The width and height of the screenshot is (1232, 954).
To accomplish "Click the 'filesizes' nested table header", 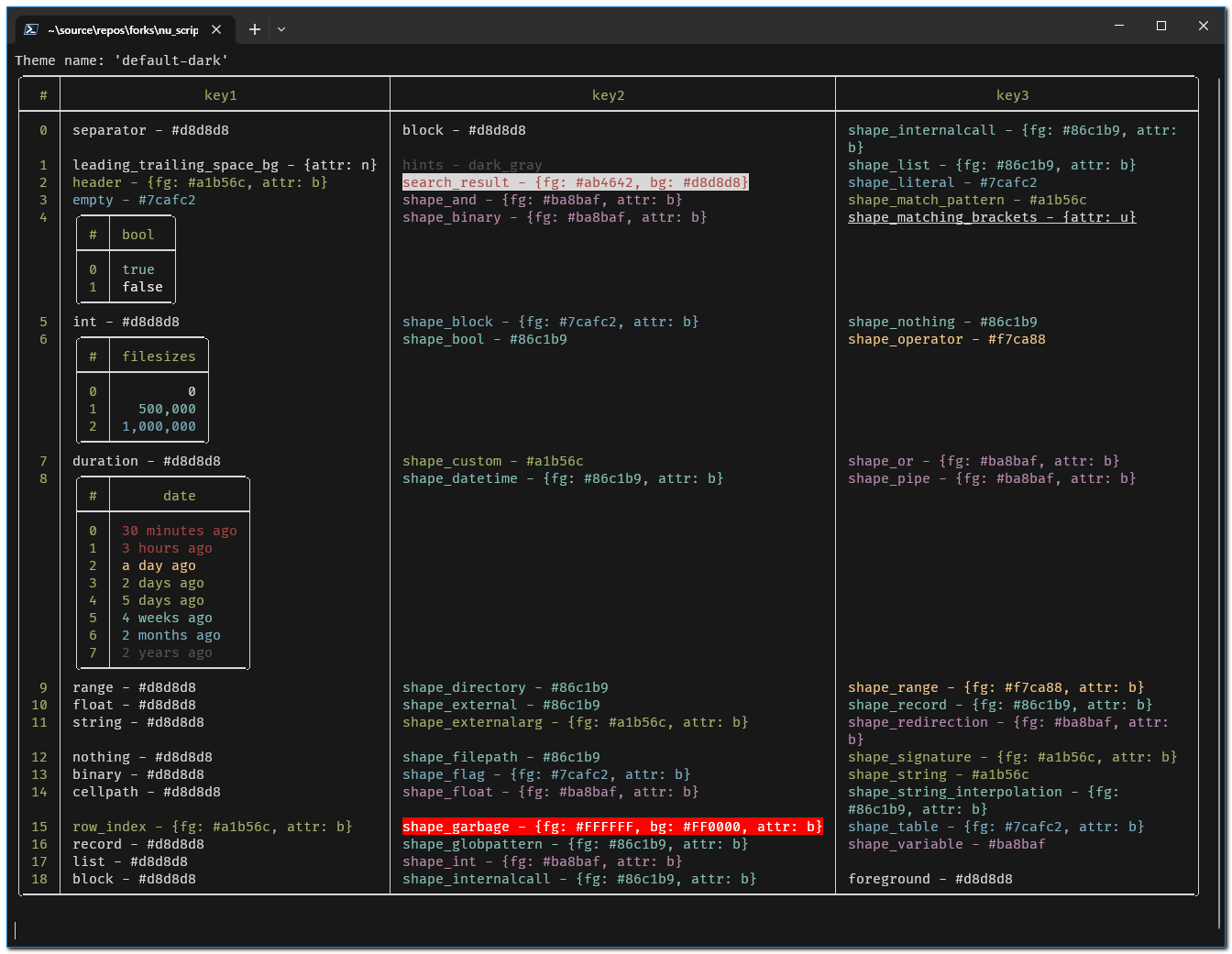I will click(159, 356).
